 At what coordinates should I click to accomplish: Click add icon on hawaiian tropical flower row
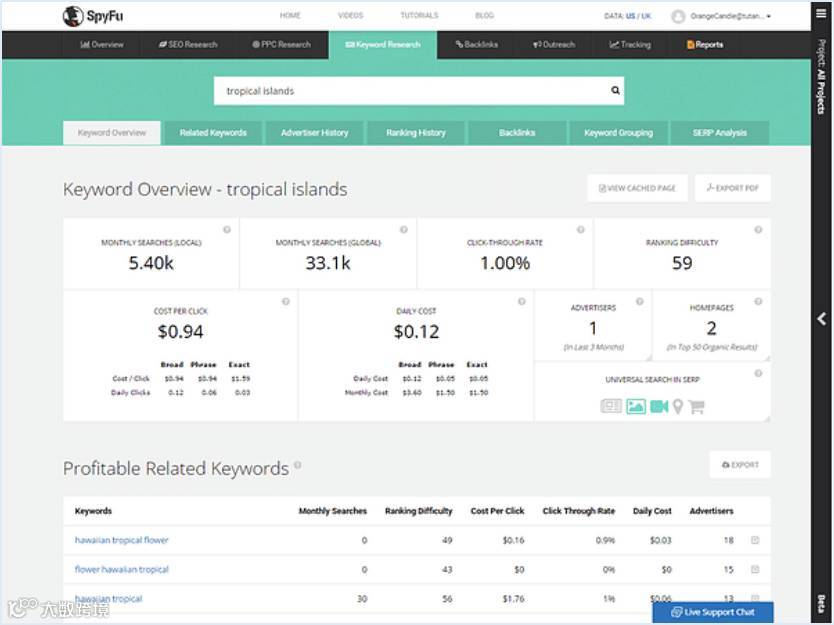pos(755,540)
